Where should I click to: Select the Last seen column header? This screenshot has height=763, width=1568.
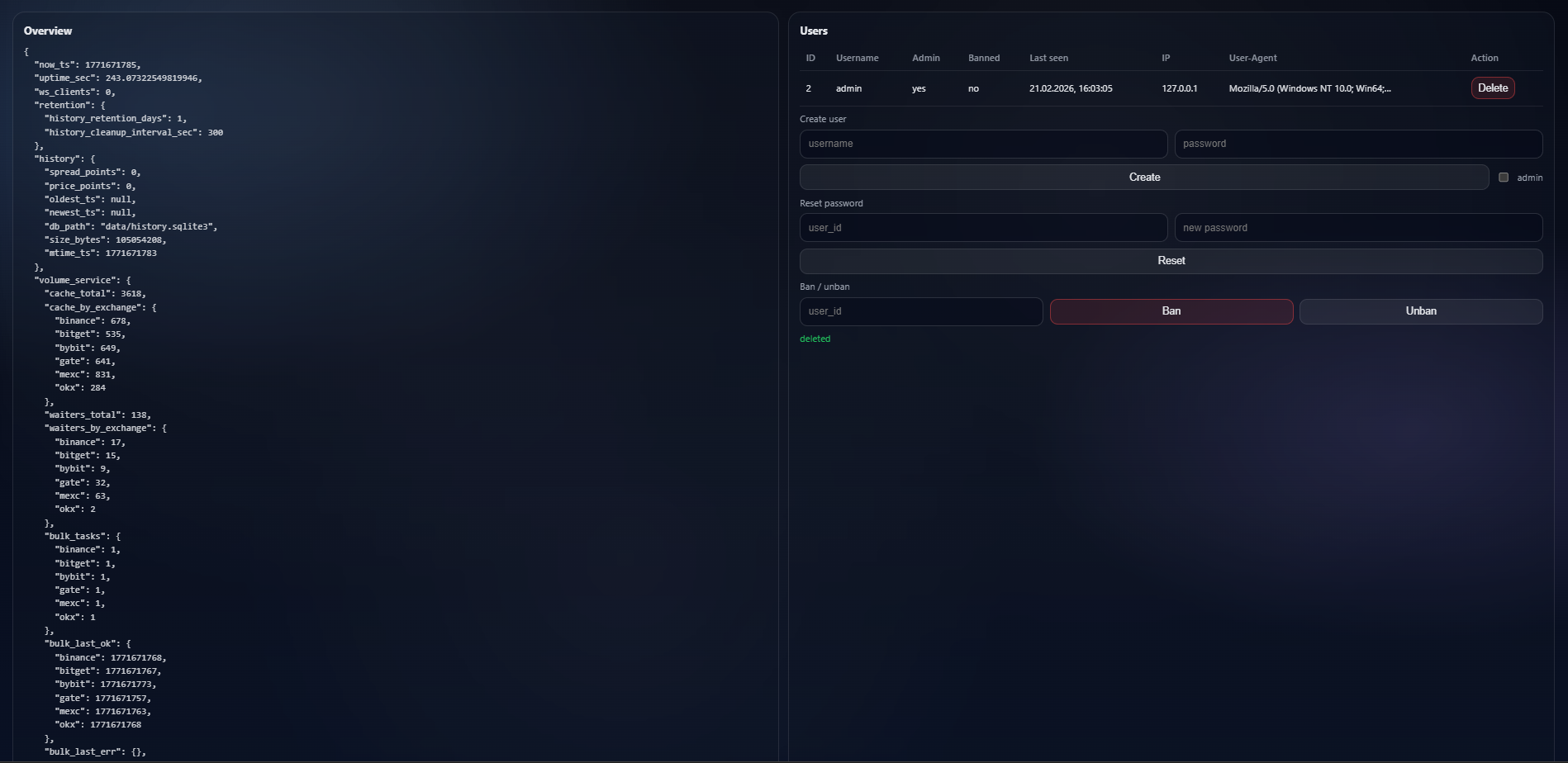point(1048,58)
